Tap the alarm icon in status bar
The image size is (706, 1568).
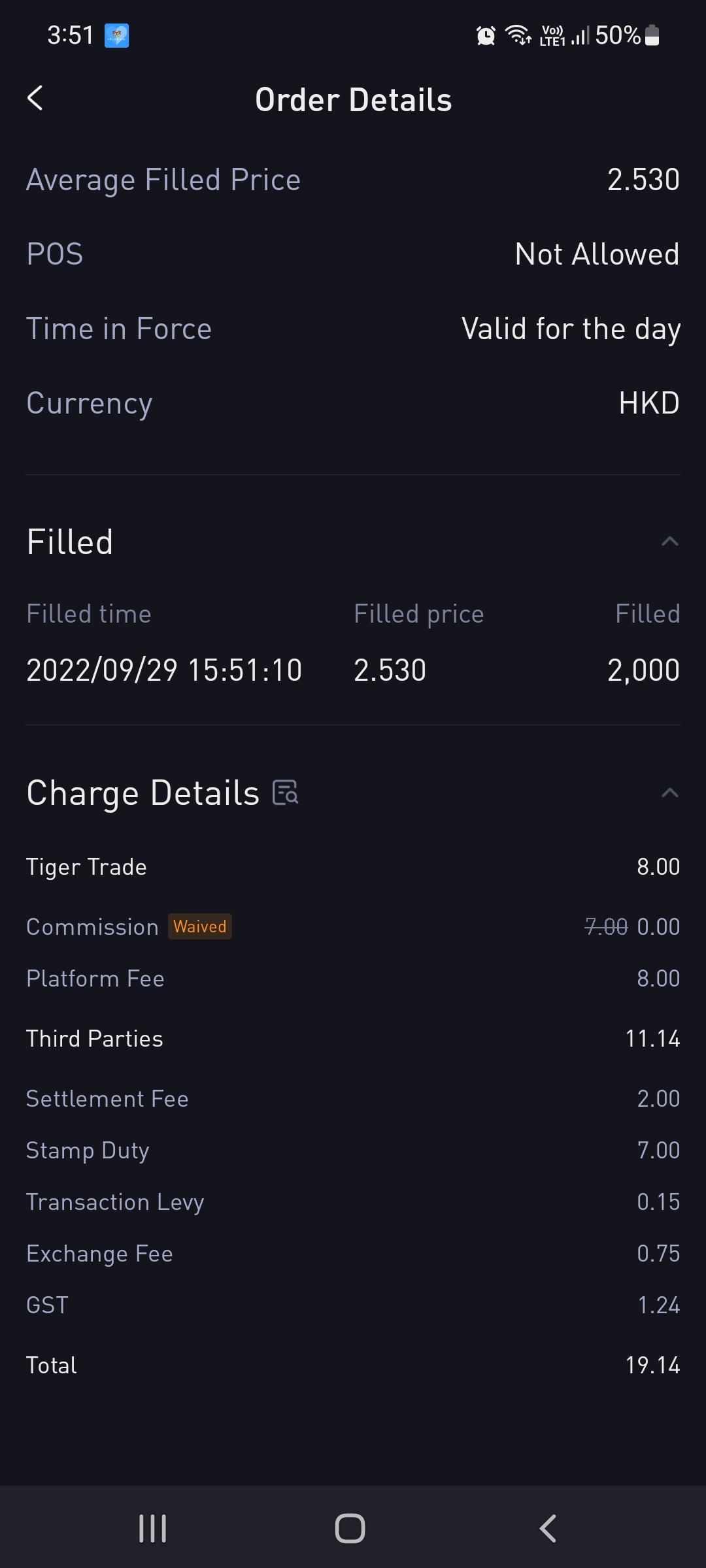coord(486,35)
